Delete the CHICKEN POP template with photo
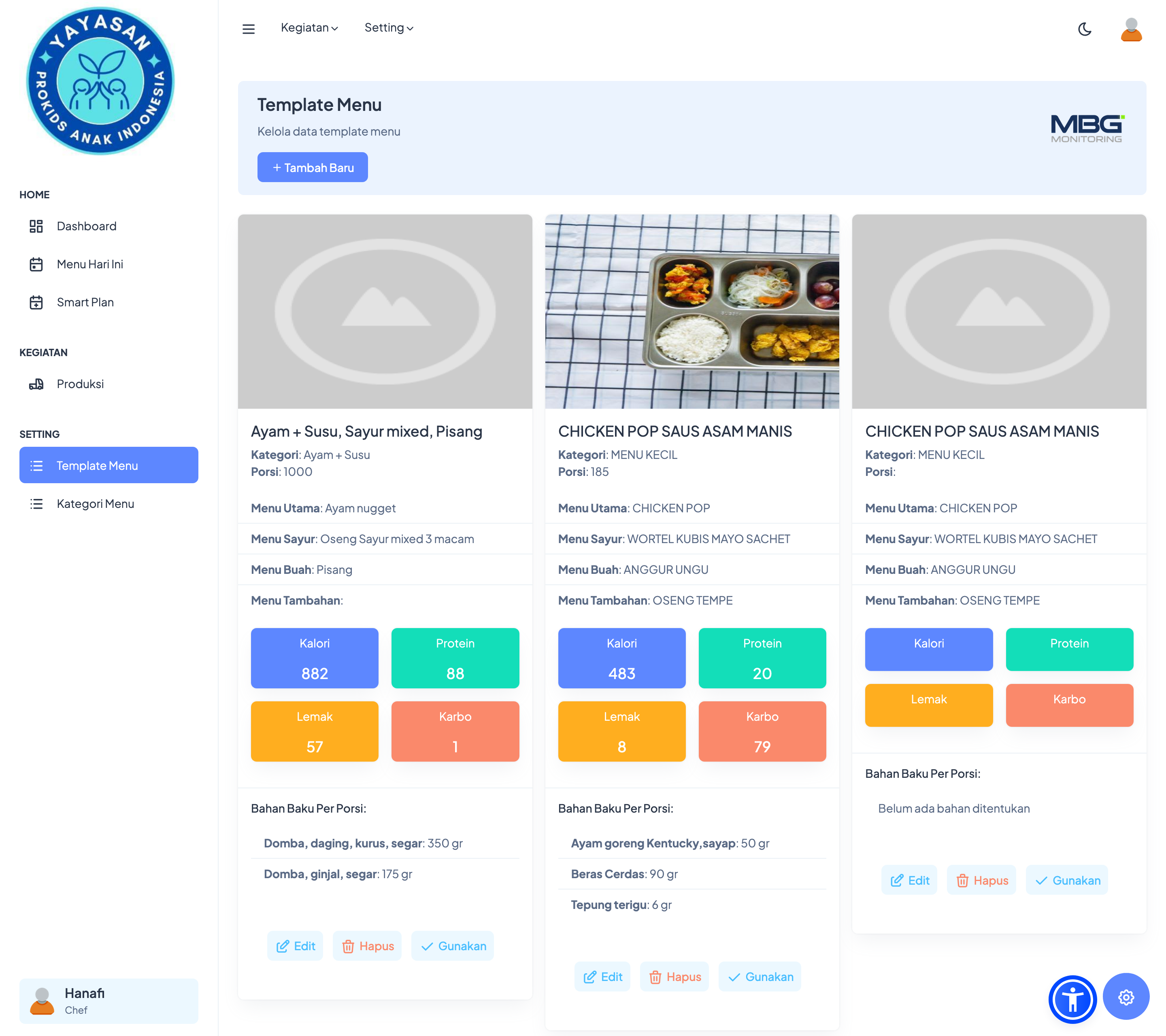Image resolution: width=1166 pixels, height=1036 pixels. pyautogui.click(x=674, y=977)
